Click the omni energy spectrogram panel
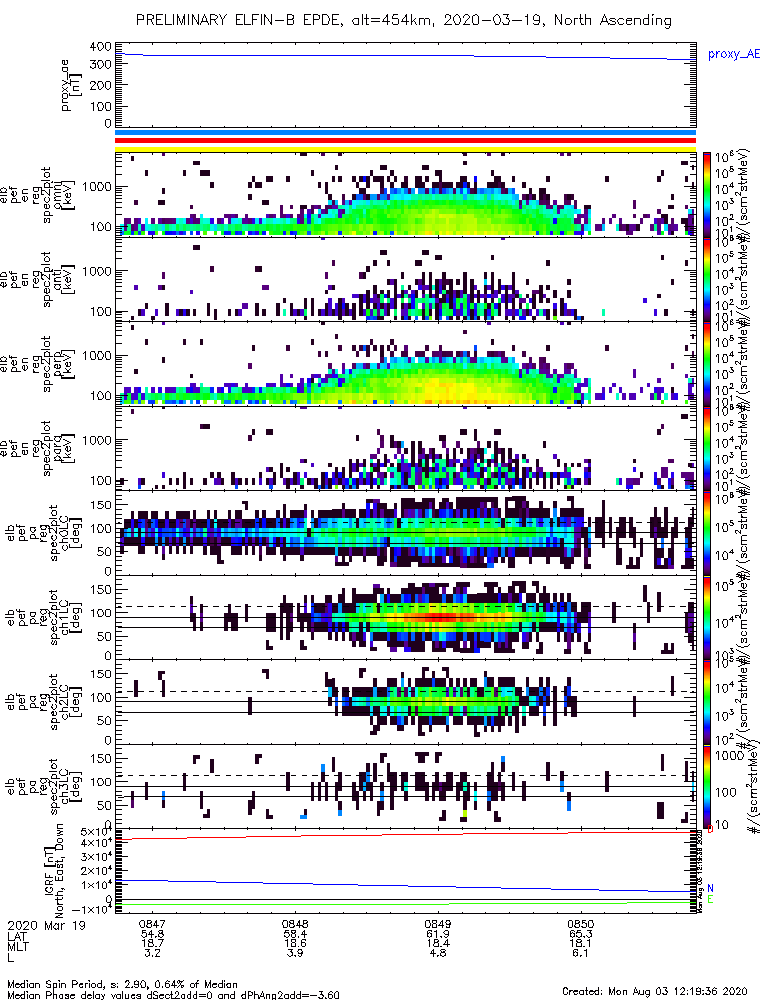Image resolution: width=775 pixels, height=1000 pixels. click(x=405, y=195)
